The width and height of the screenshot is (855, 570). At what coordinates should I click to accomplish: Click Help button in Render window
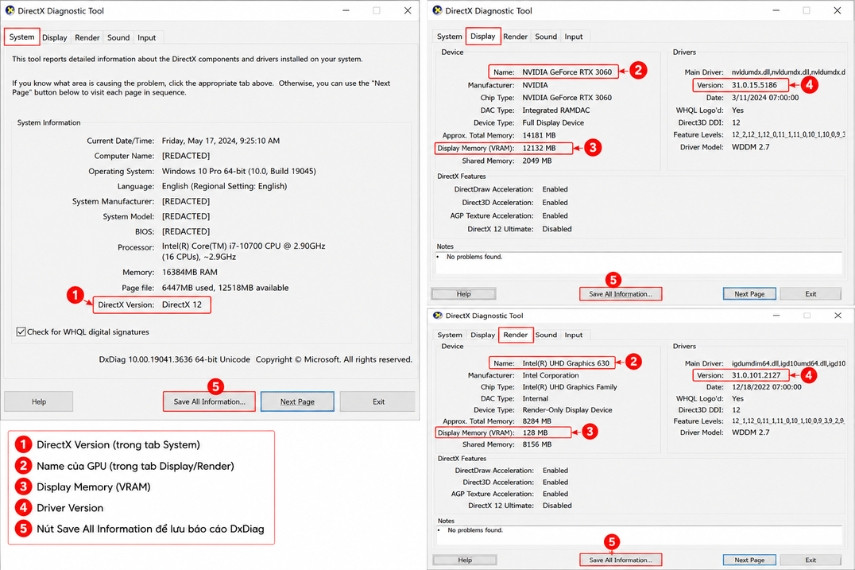point(465,560)
